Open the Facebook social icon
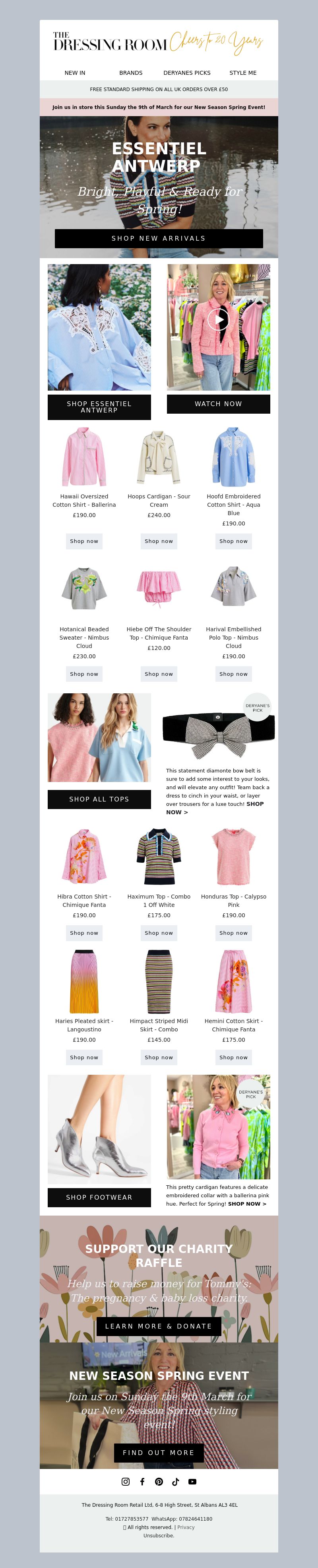The height and width of the screenshot is (1568, 318). (x=142, y=1481)
